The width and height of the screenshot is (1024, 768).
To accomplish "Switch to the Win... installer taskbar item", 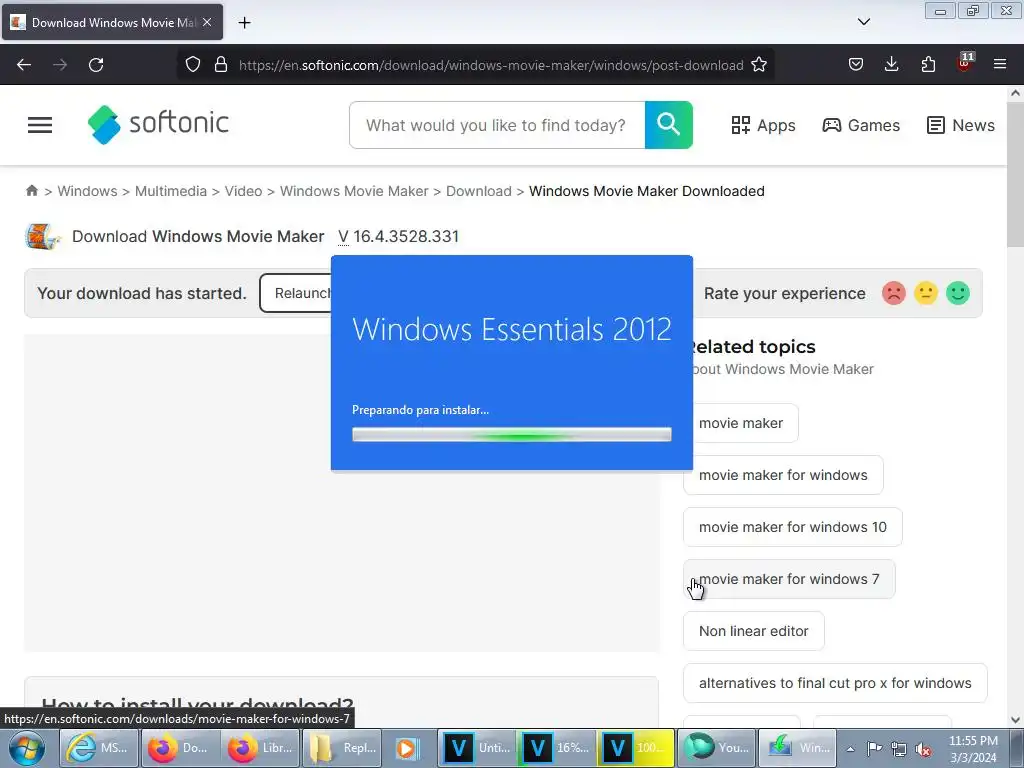I will (797, 748).
